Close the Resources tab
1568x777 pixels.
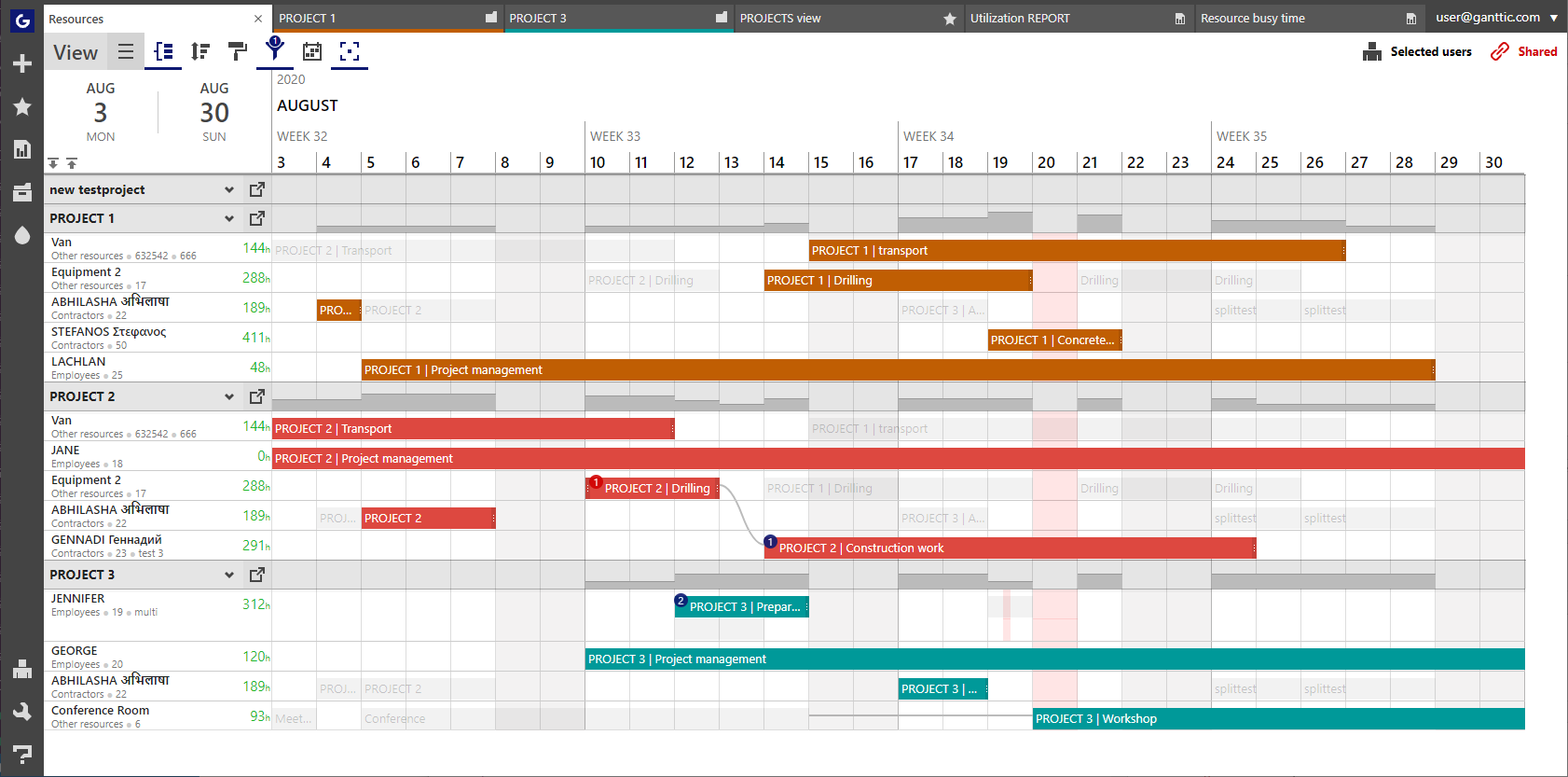tap(258, 19)
